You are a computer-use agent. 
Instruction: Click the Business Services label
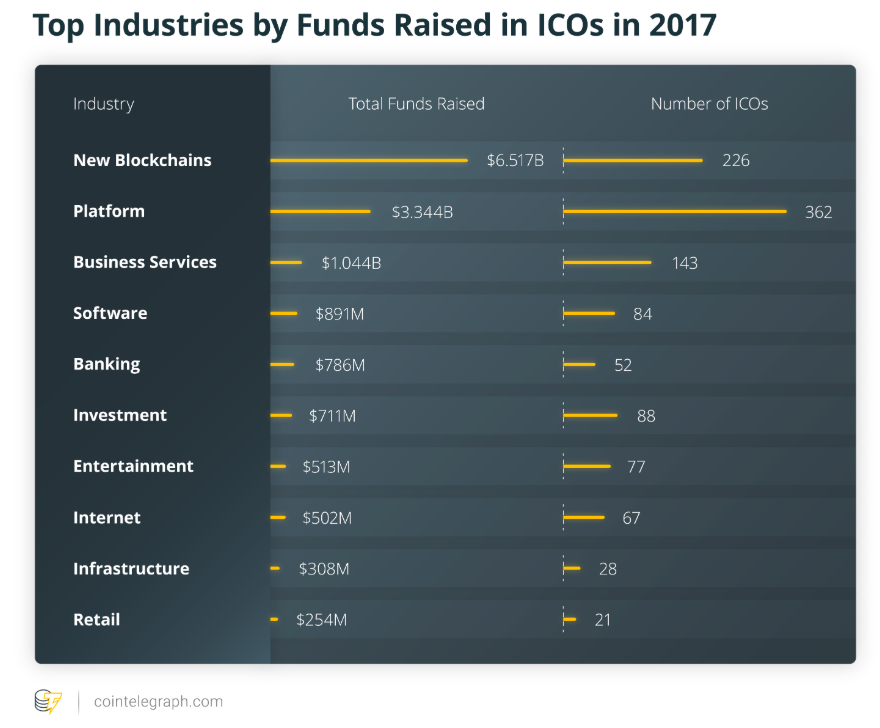click(145, 262)
